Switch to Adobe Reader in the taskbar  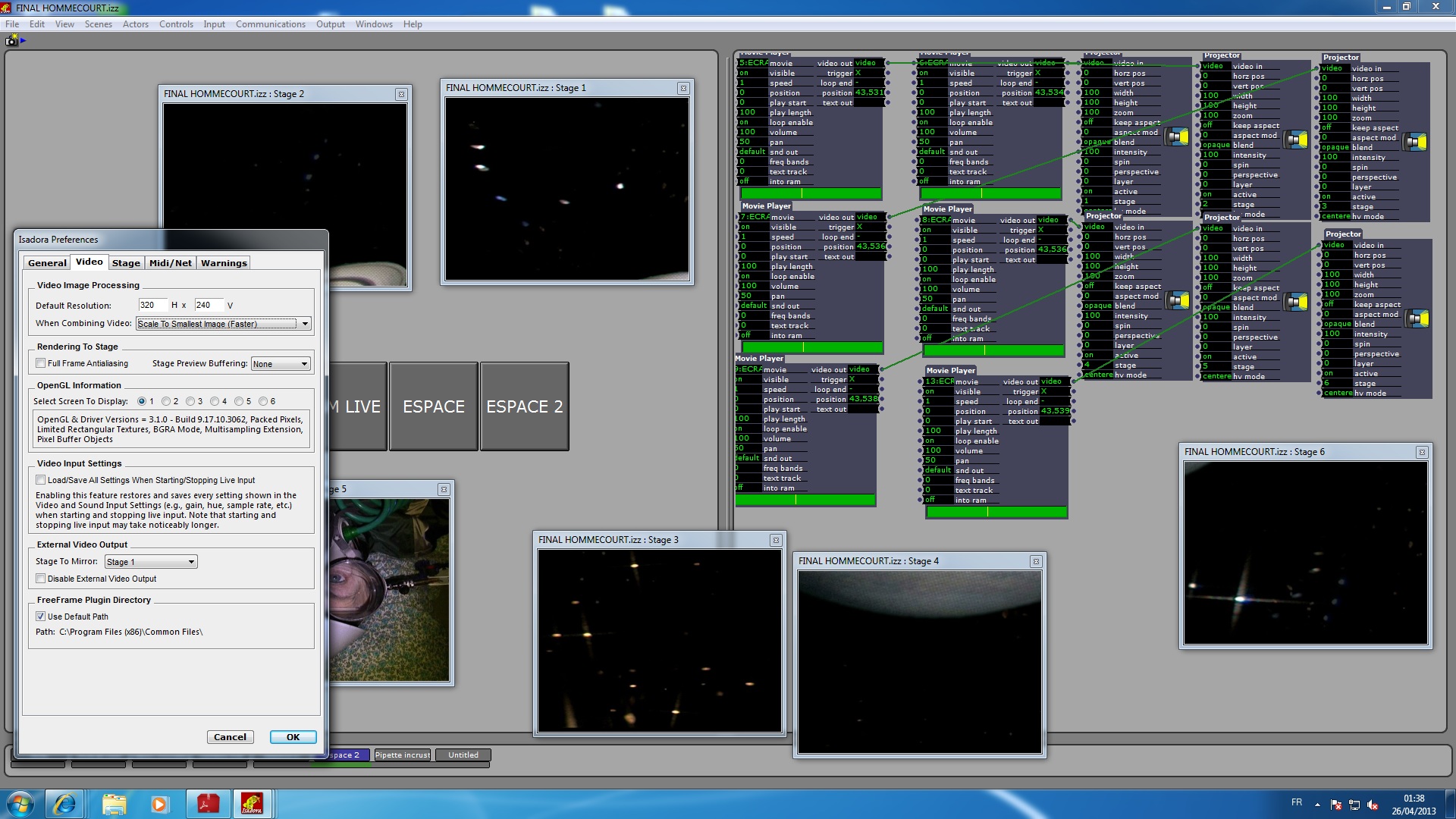click(x=208, y=803)
